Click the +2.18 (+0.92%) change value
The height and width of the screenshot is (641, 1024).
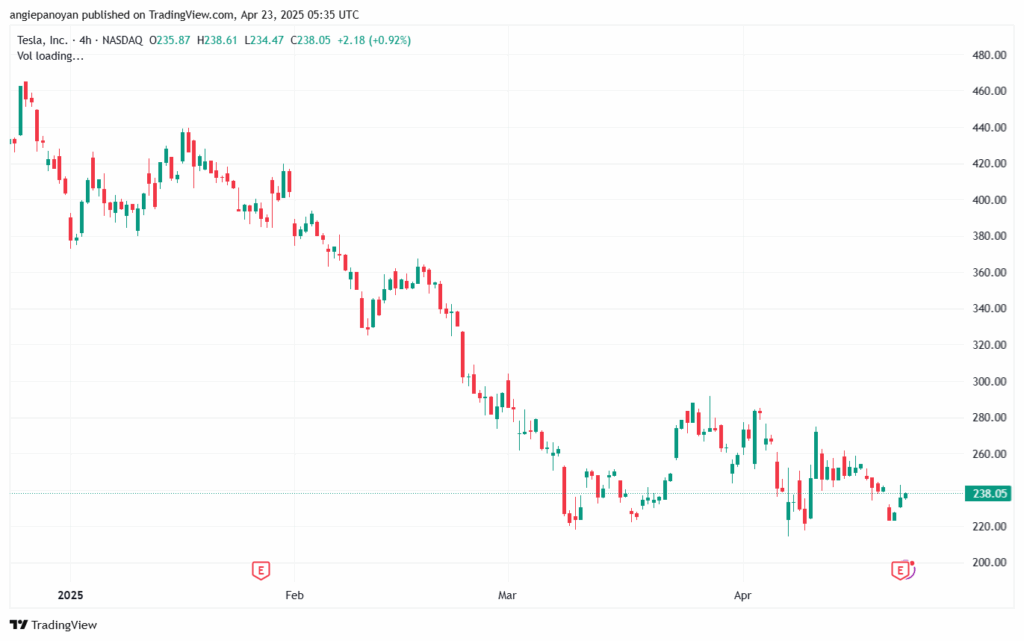[375, 40]
